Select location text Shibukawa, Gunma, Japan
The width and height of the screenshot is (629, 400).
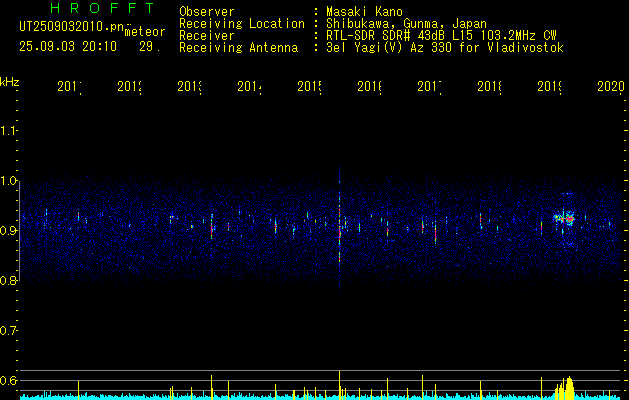(406, 24)
